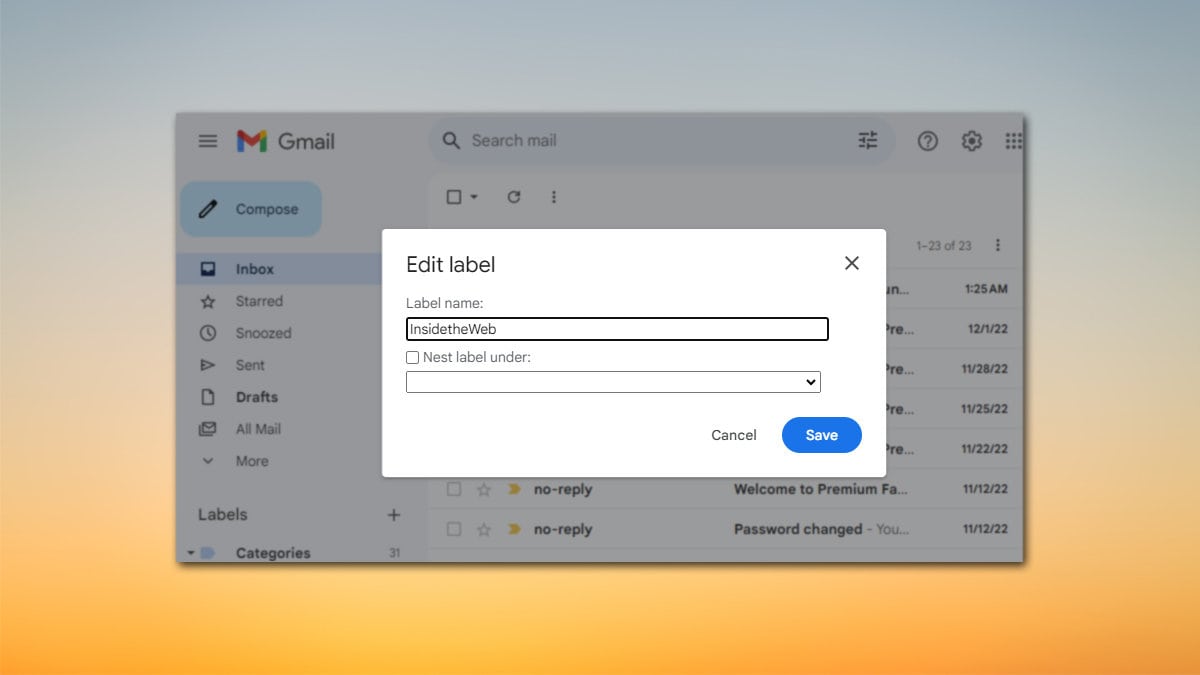Open the main menu hamburger icon
This screenshot has height=675, width=1200.
click(x=208, y=141)
